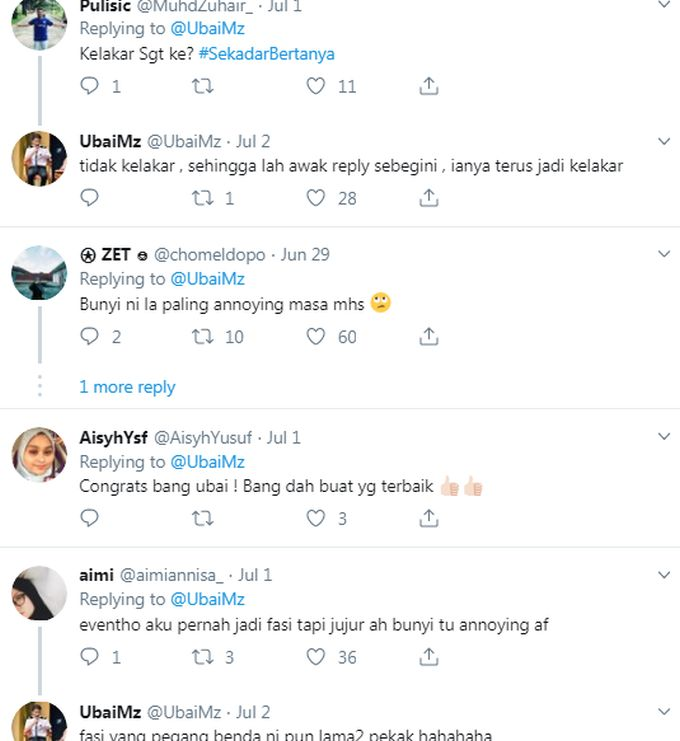680x741 pixels.
Task: Like ZET's "Bunyi ni la paling annoying" tweet
Action: pos(316,336)
